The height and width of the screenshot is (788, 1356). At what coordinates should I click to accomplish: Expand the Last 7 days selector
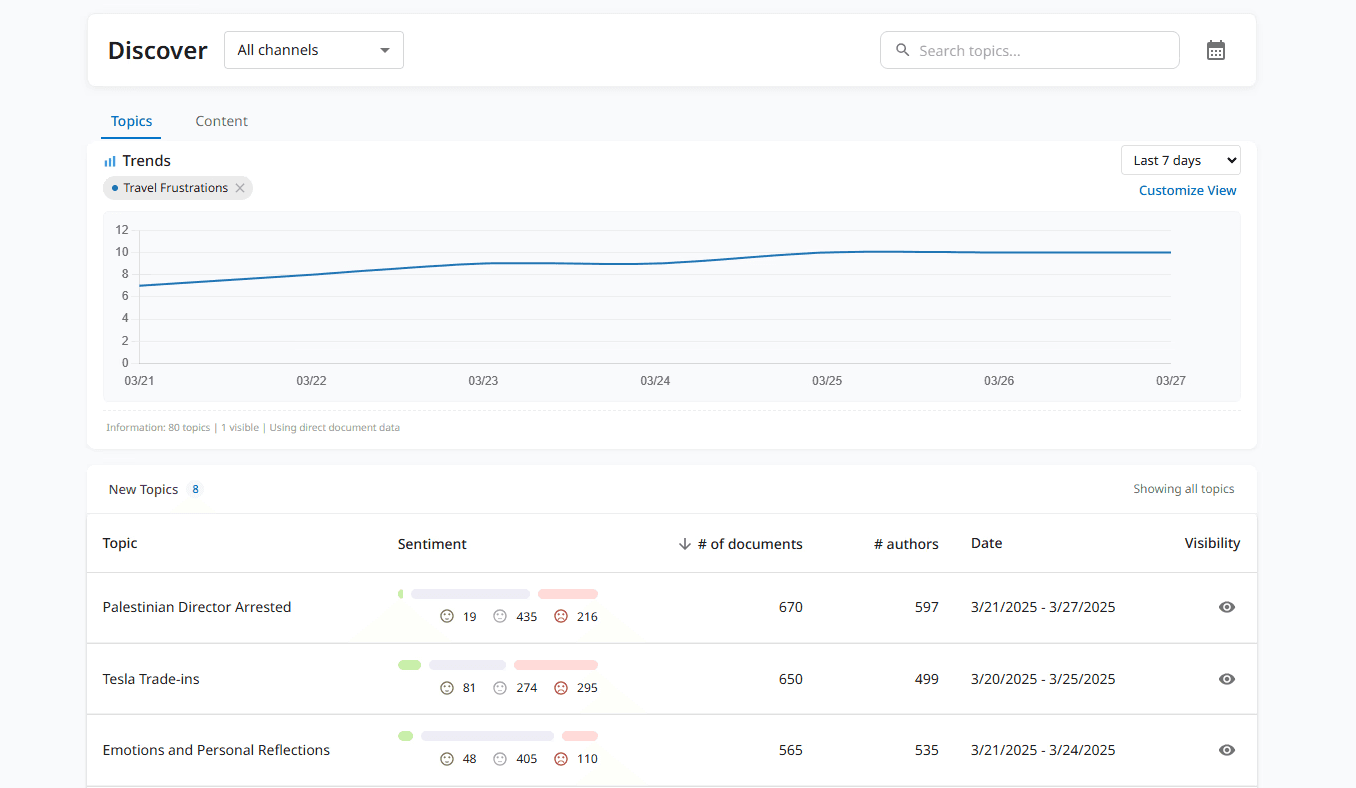(1181, 160)
